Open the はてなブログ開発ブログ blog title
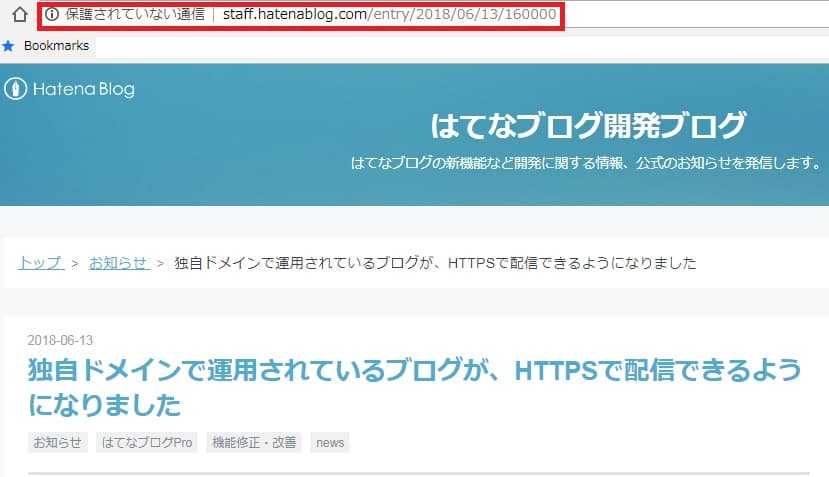 588,125
